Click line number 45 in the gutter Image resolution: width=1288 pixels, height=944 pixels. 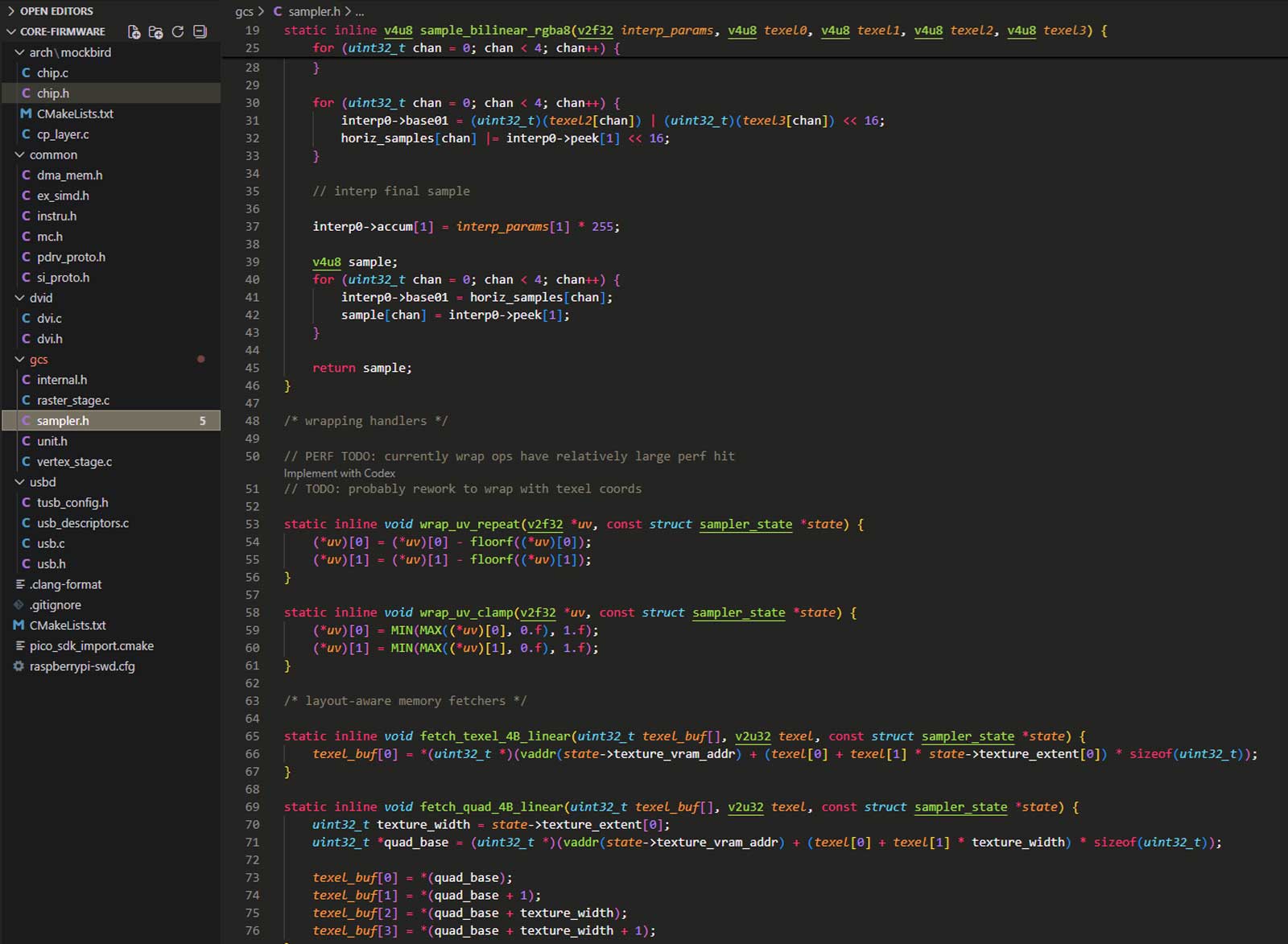(x=252, y=368)
